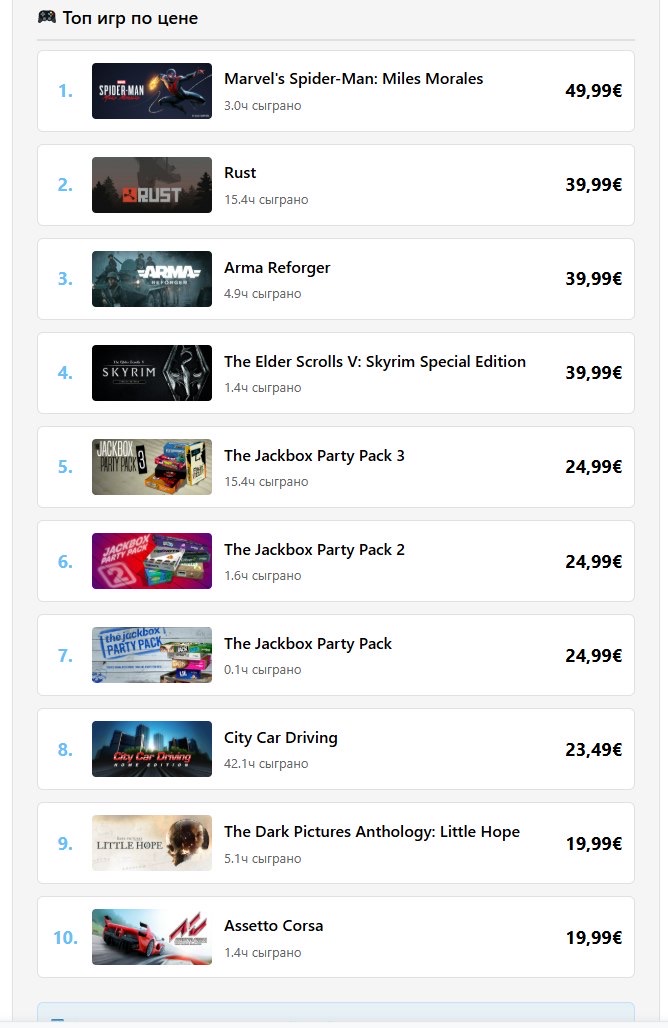The image size is (668, 1028).
Task: Open the Skyrim Special Edition thumbnail
Action: coord(151,372)
